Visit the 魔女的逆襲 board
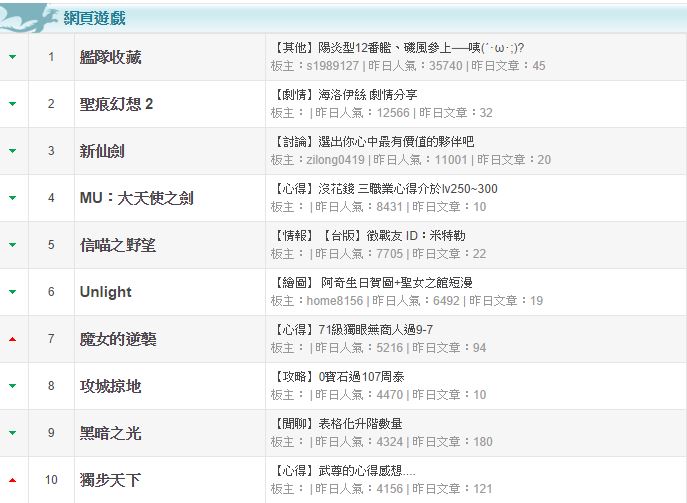Viewport: 687px width, 503px height. 117,339
